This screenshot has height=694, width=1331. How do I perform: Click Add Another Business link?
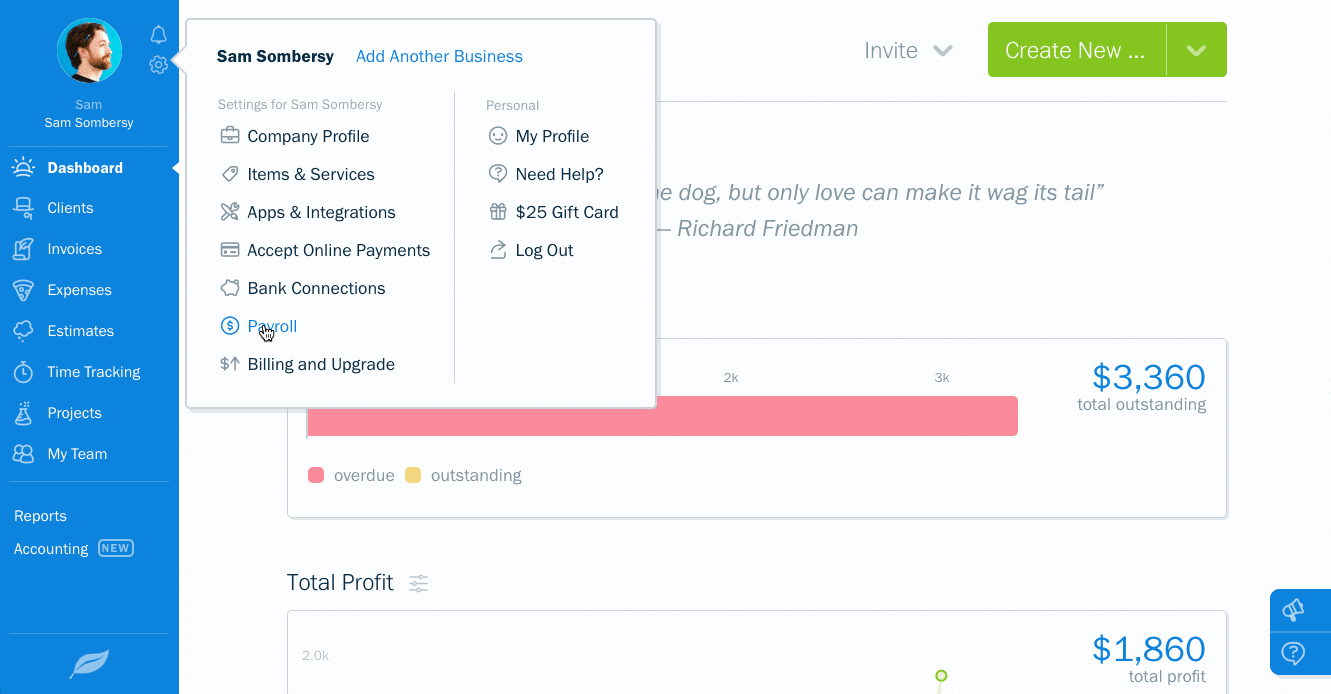click(439, 56)
